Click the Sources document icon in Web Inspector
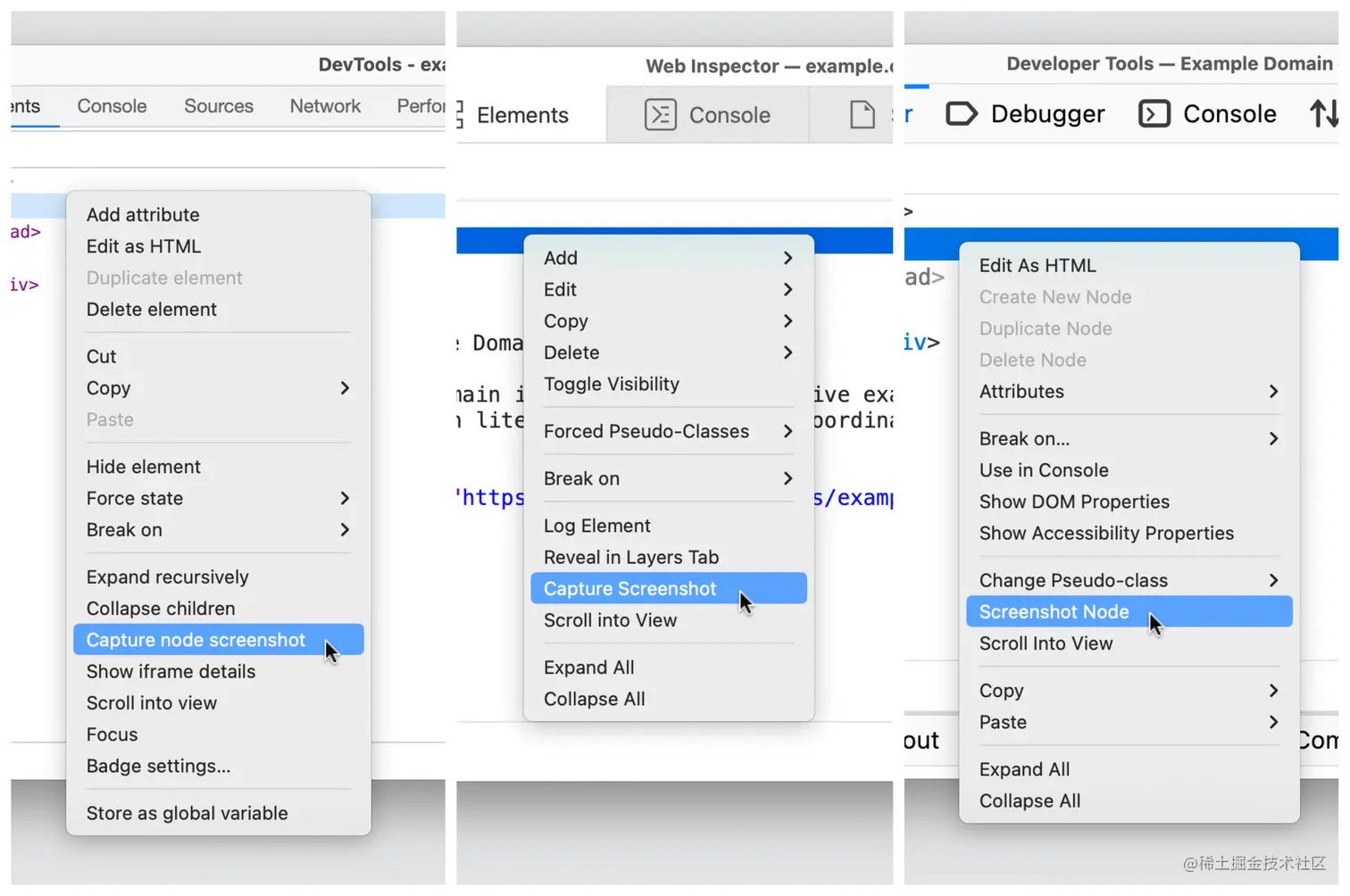 pos(861,114)
